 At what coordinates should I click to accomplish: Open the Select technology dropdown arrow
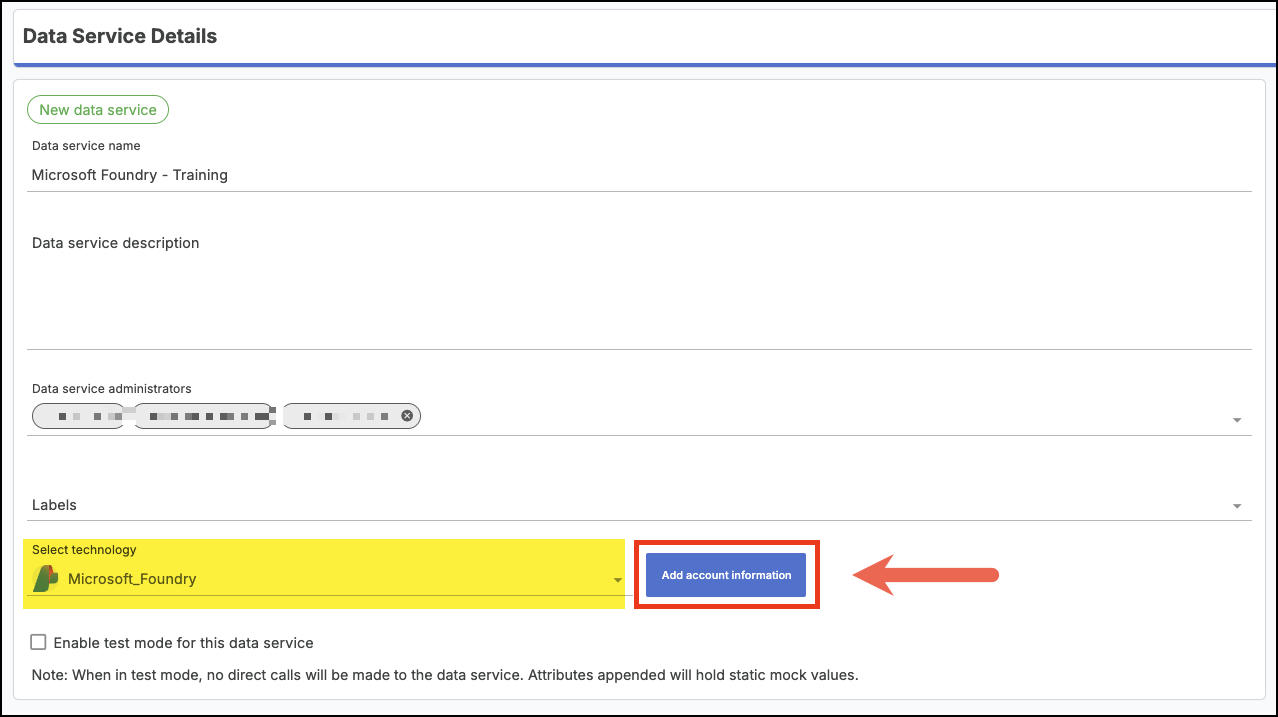coord(618,580)
